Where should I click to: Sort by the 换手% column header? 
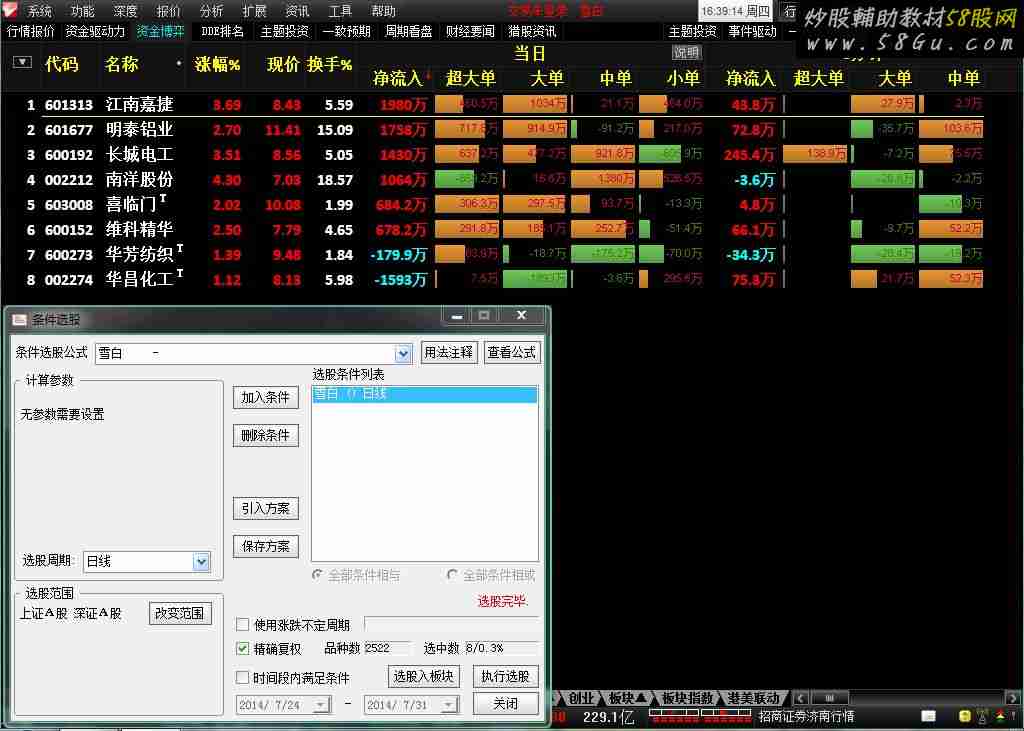click(x=330, y=64)
